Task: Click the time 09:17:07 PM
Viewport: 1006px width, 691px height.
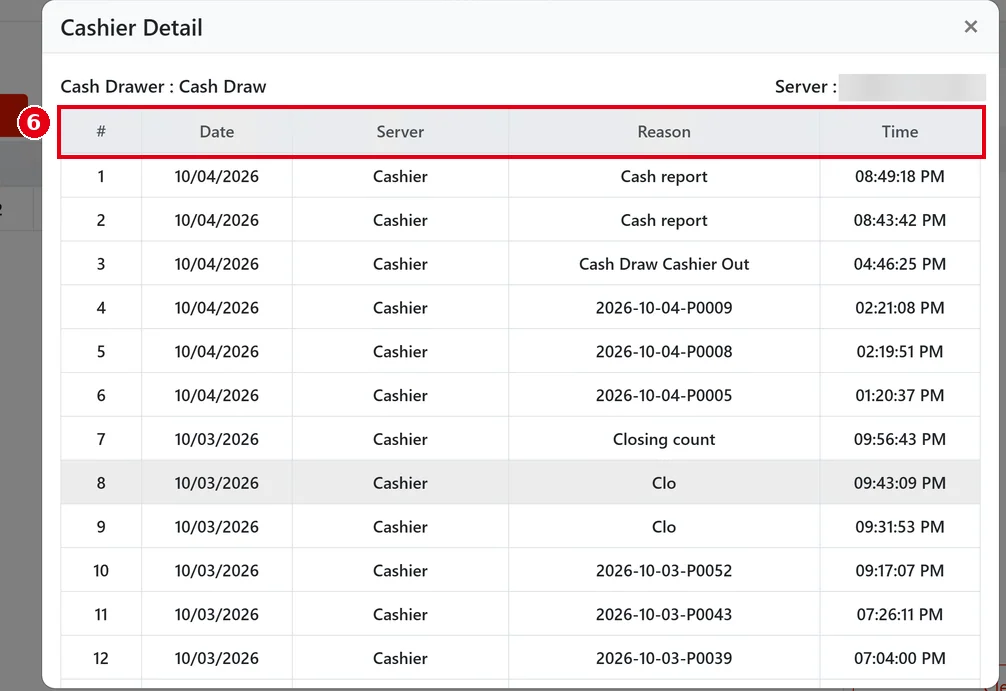Action: [899, 570]
